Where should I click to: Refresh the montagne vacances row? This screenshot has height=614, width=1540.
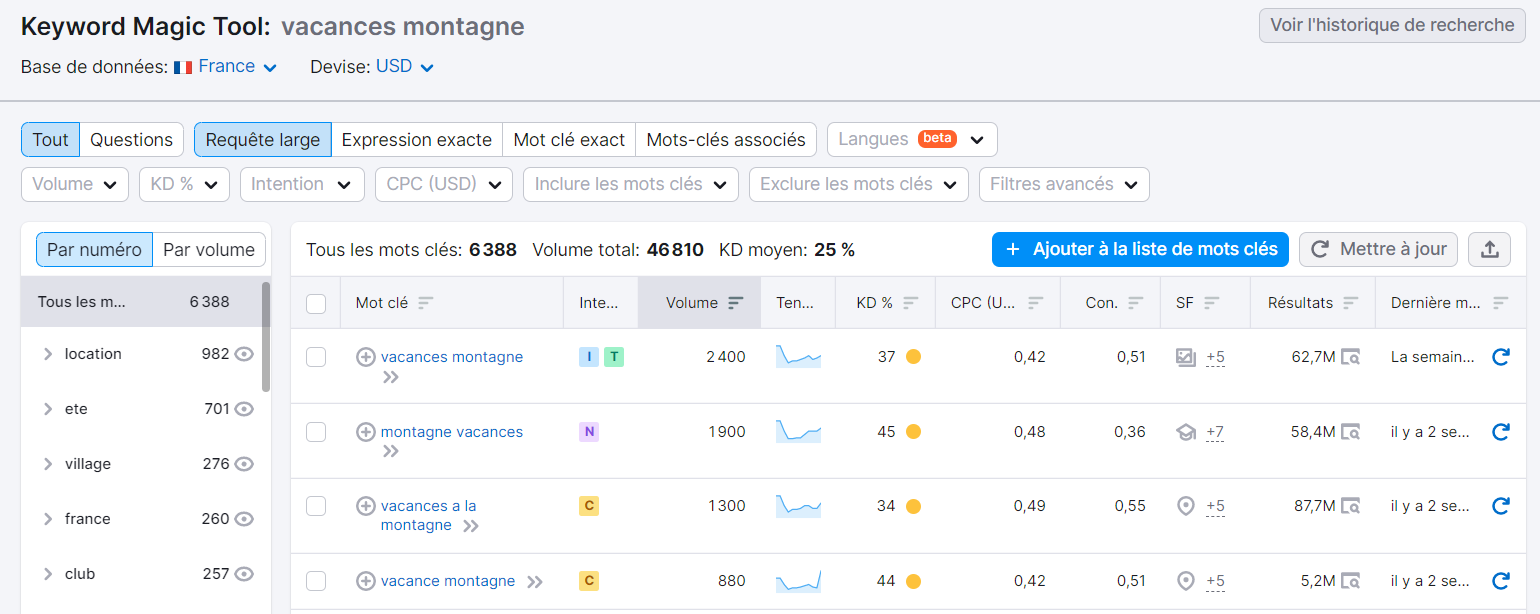pos(1500,432)
